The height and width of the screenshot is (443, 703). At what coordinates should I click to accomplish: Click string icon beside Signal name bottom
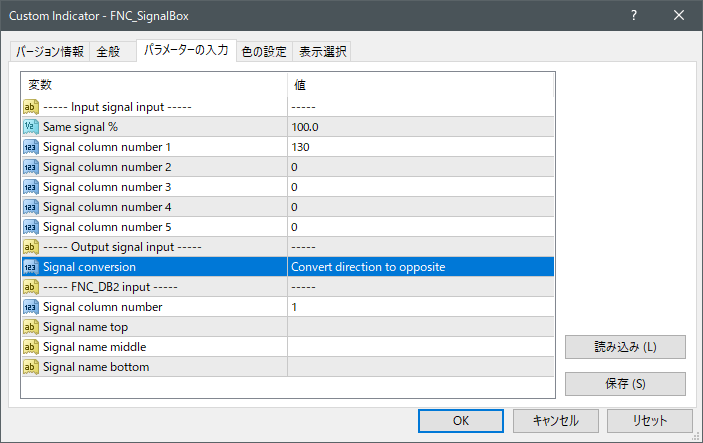(x=30, y=367)
